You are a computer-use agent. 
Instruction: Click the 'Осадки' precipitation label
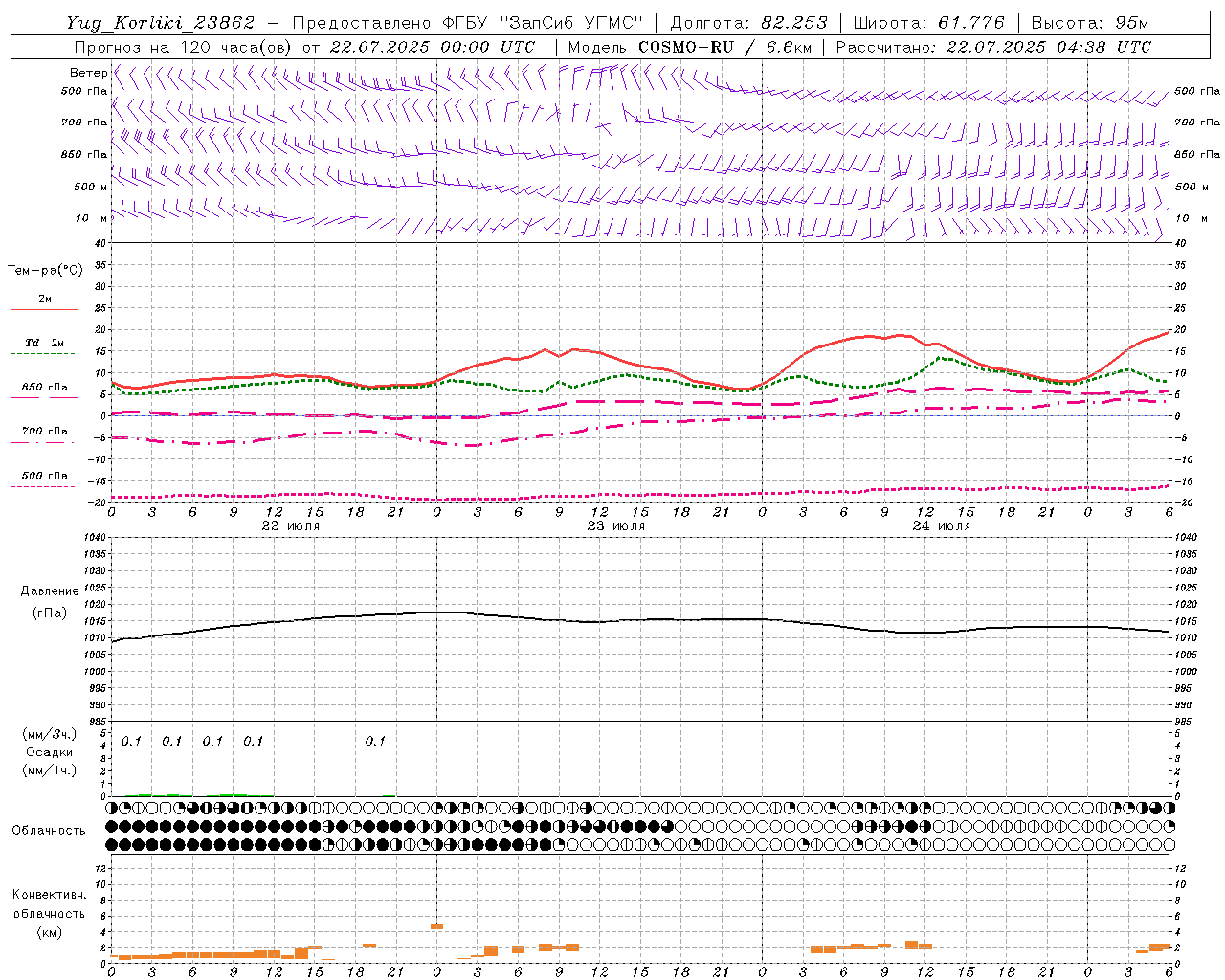(x=50, y=752)
